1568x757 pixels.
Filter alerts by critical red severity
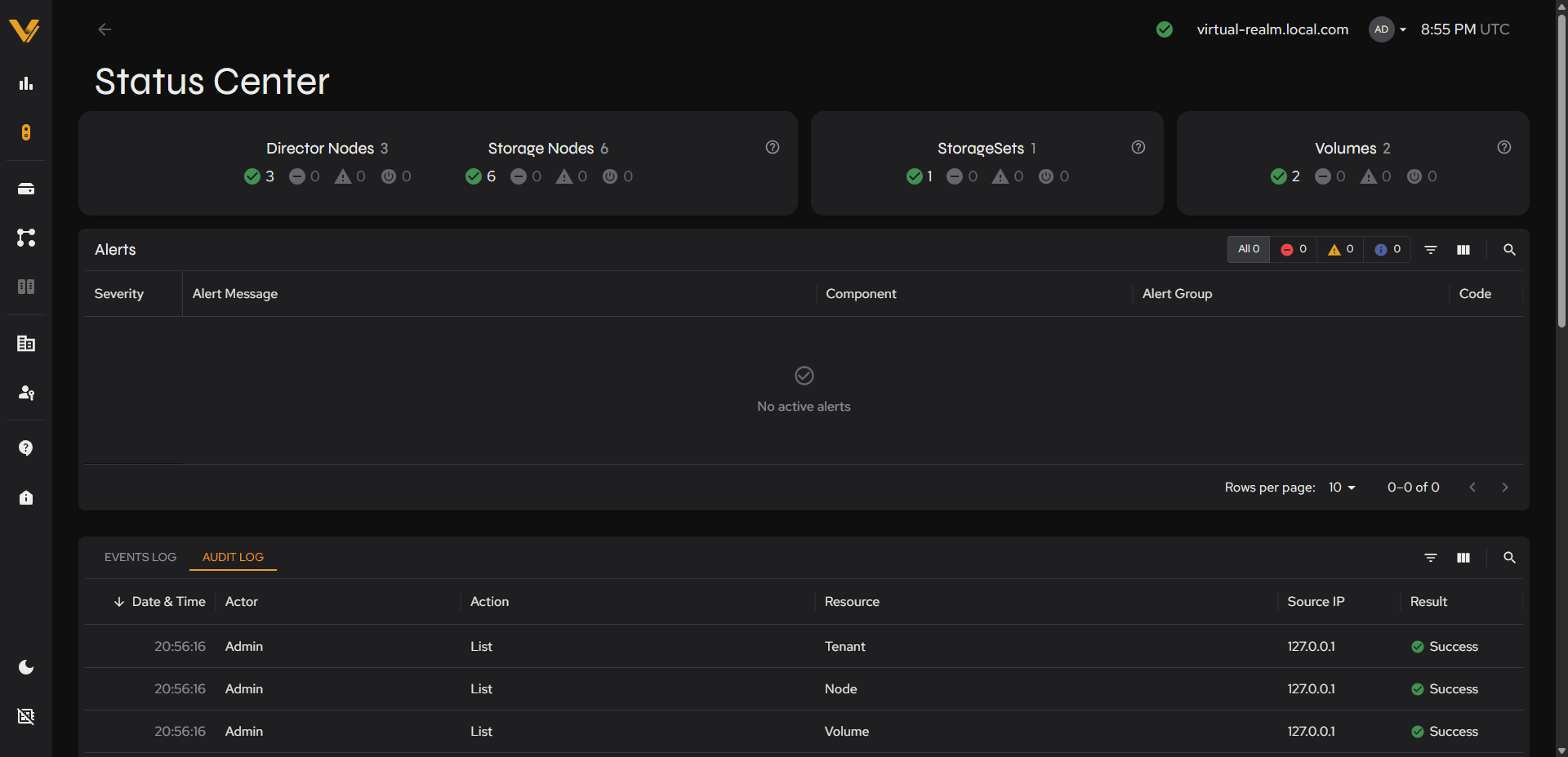coord(1294,249)
